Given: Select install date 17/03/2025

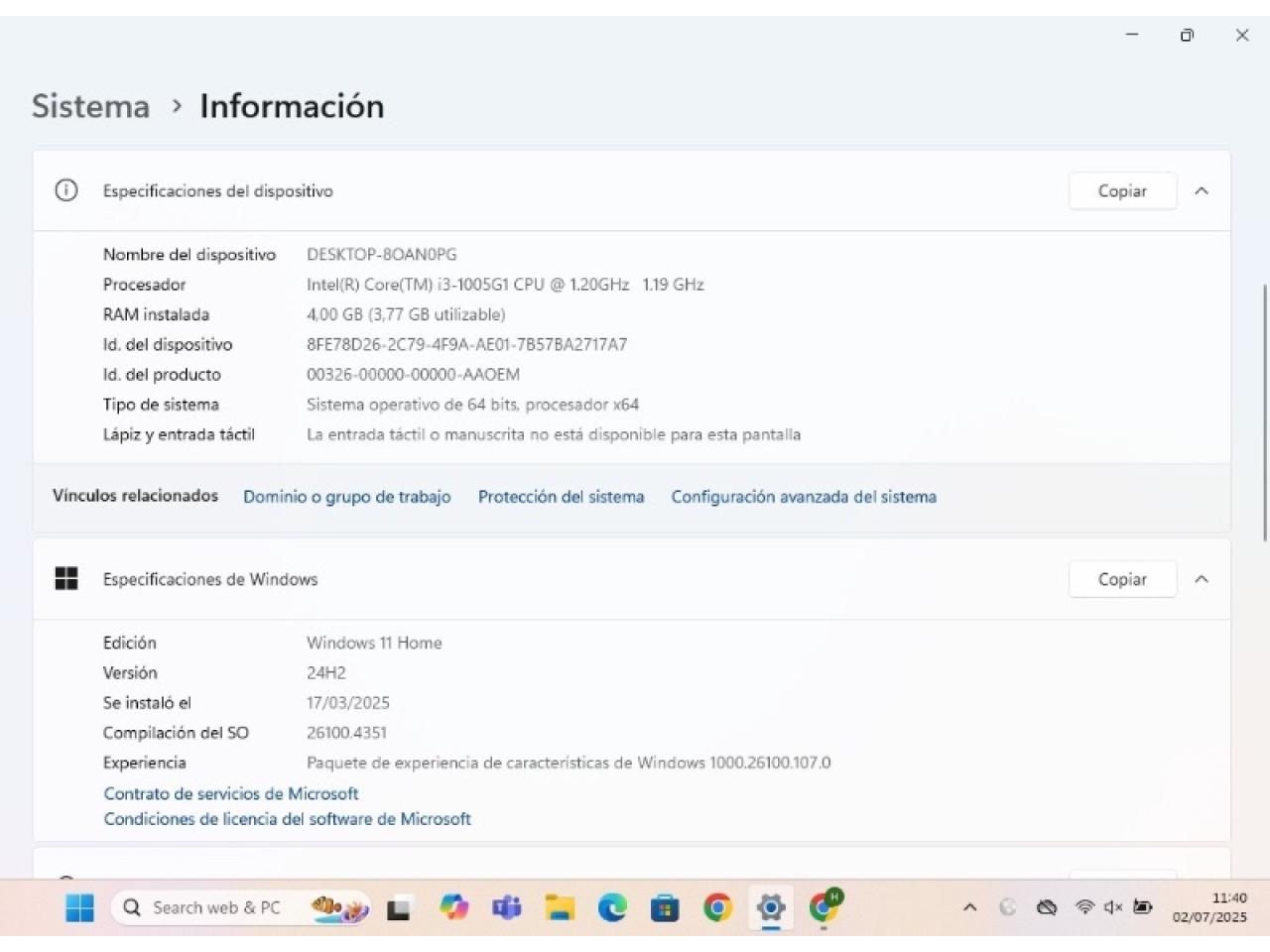Looking at the screenshot, I should (x=348, y=703).
